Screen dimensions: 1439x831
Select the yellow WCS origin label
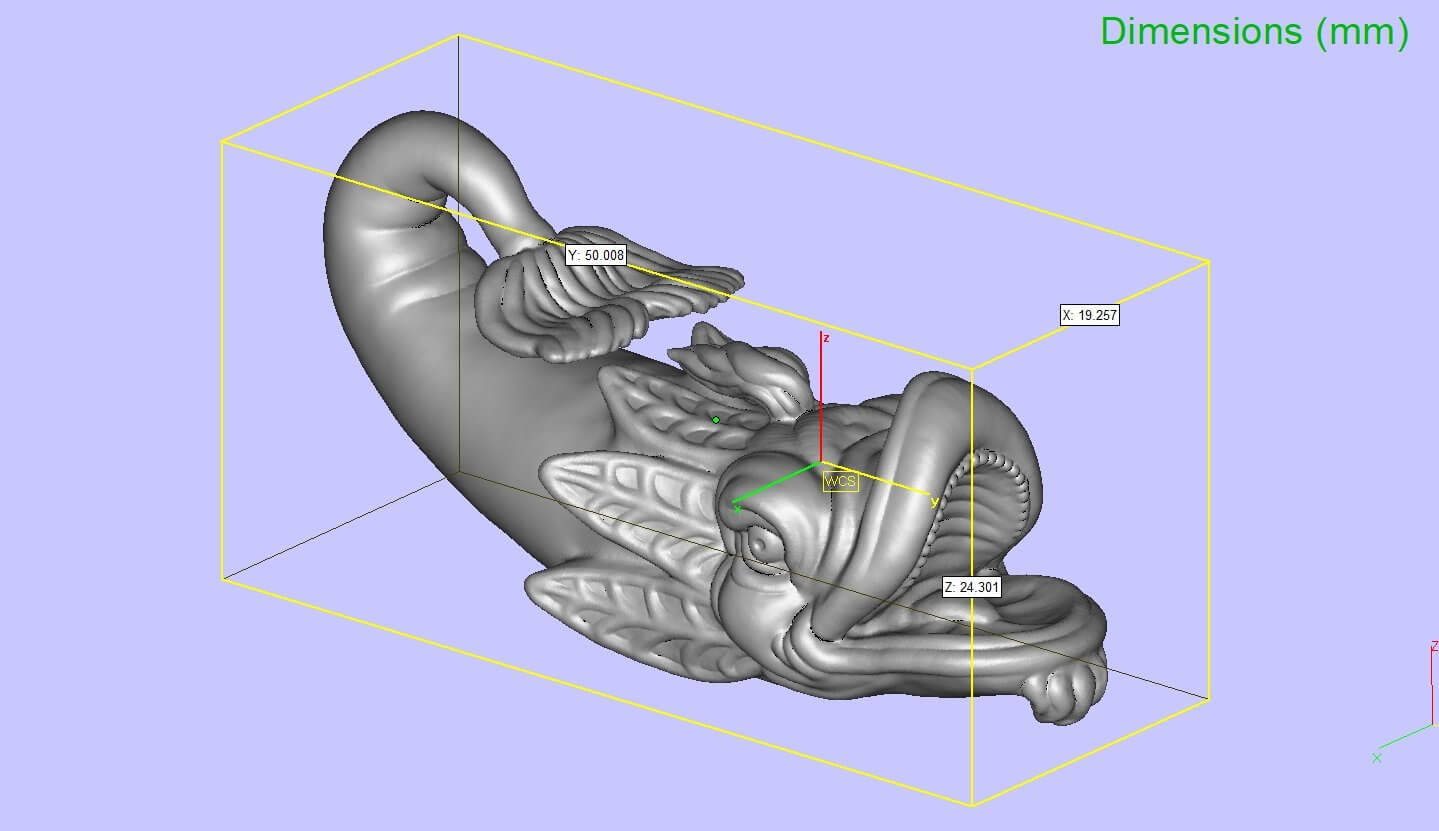(x=840, y=482)
